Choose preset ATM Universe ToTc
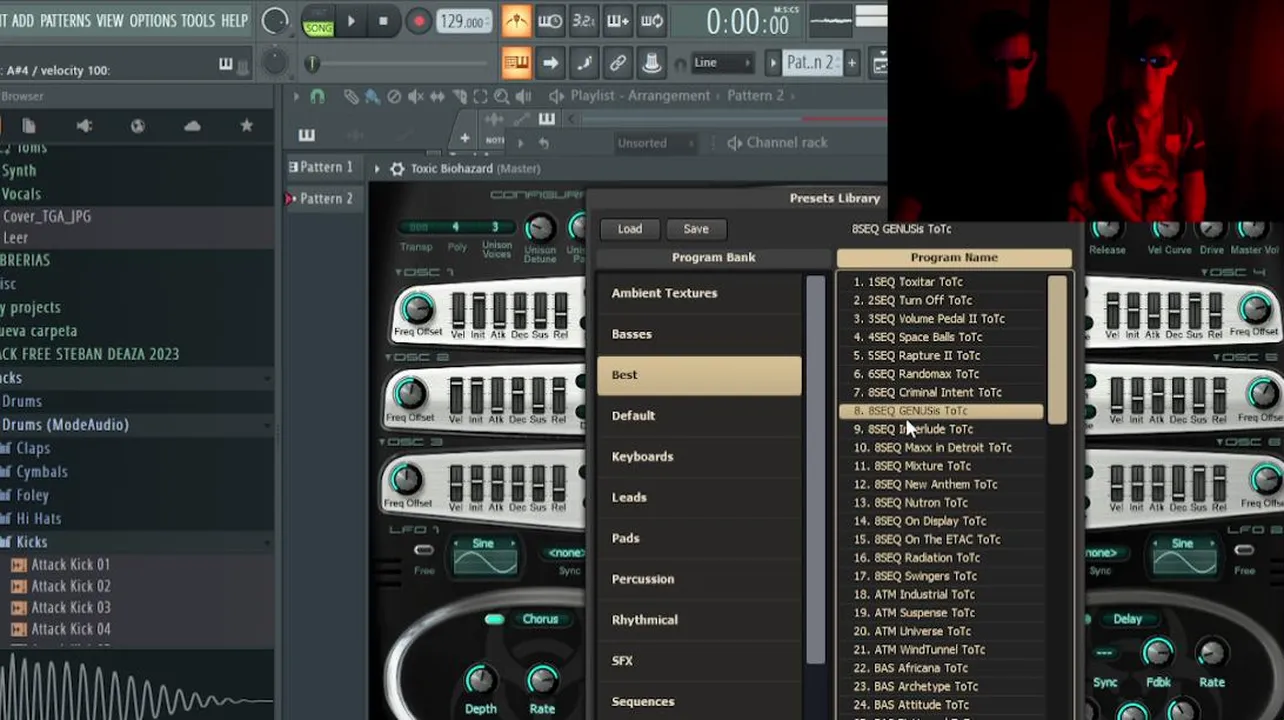The height and width of the screenshot is (720, 1284). pyautogui.click(x=942, y=631)
